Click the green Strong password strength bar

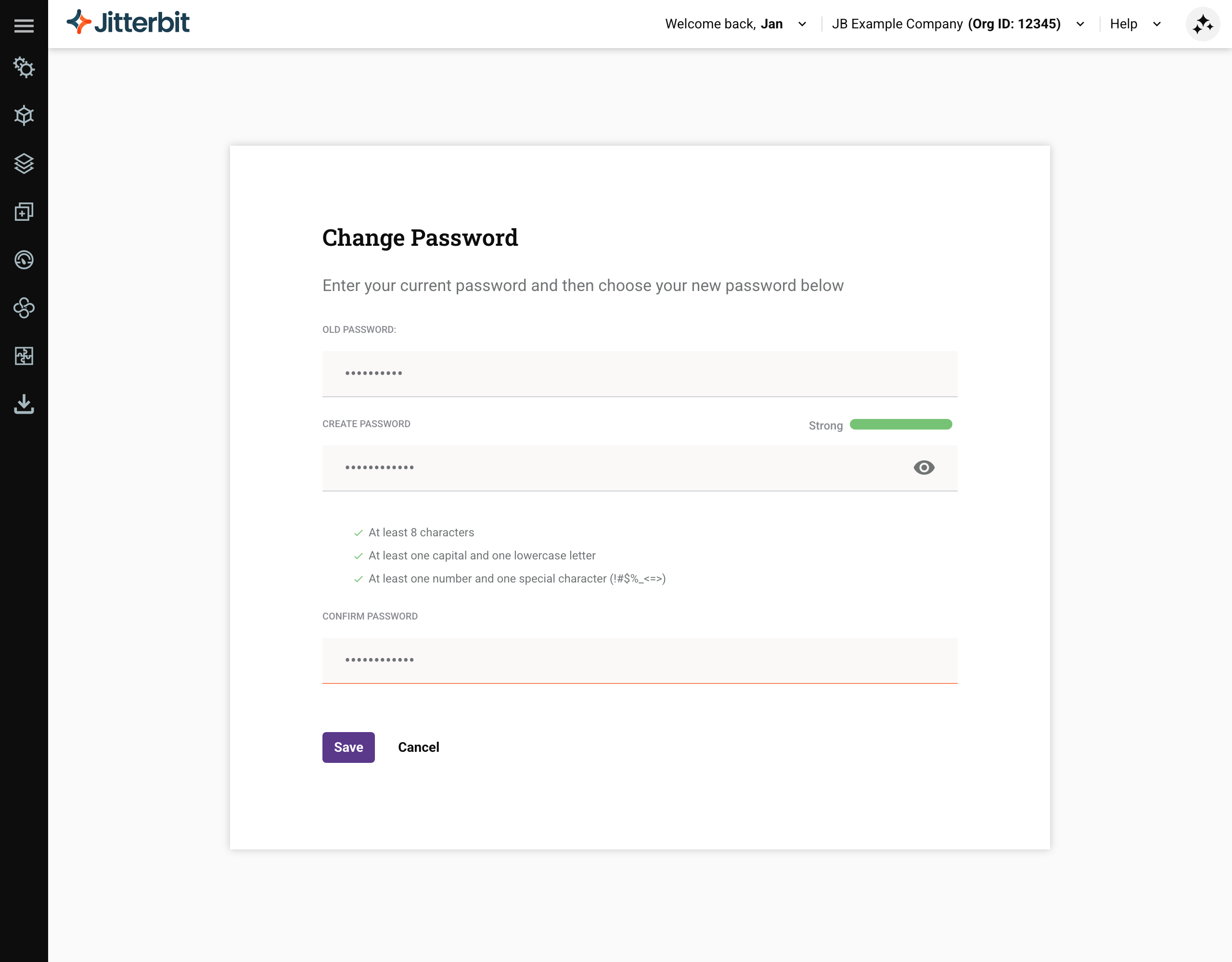[901, 424]
